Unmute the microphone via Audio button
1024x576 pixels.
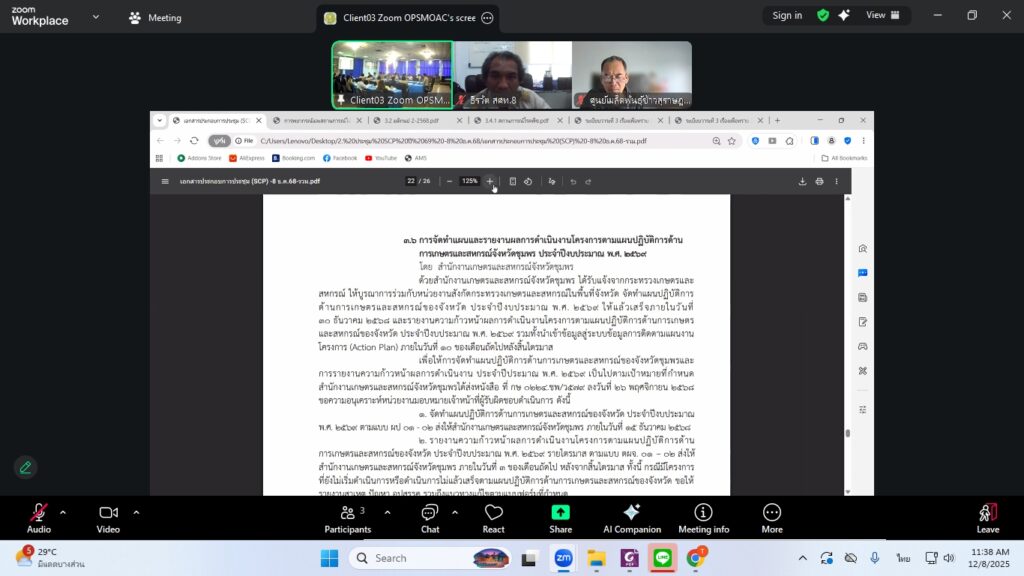point(39,517)
